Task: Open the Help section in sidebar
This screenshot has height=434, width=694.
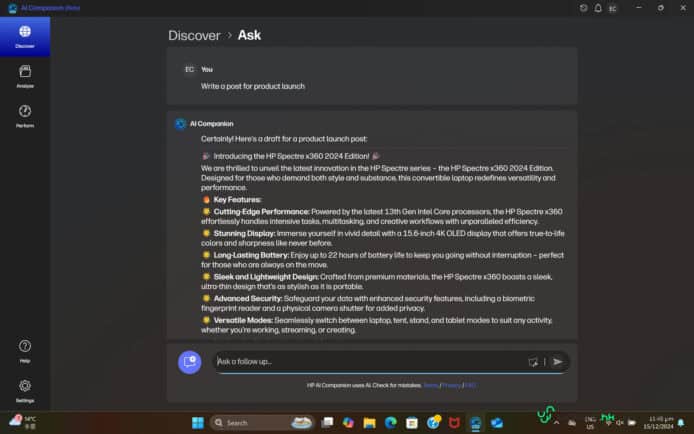Action: coord(25,351)
